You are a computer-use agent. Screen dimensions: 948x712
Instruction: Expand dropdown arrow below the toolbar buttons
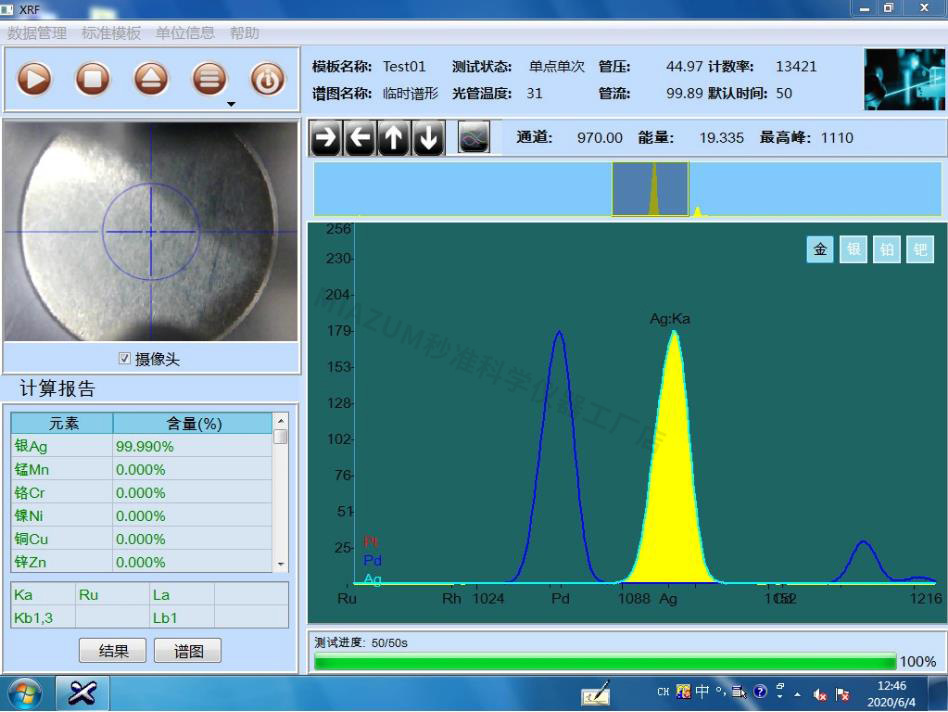[x=231, y=104]
